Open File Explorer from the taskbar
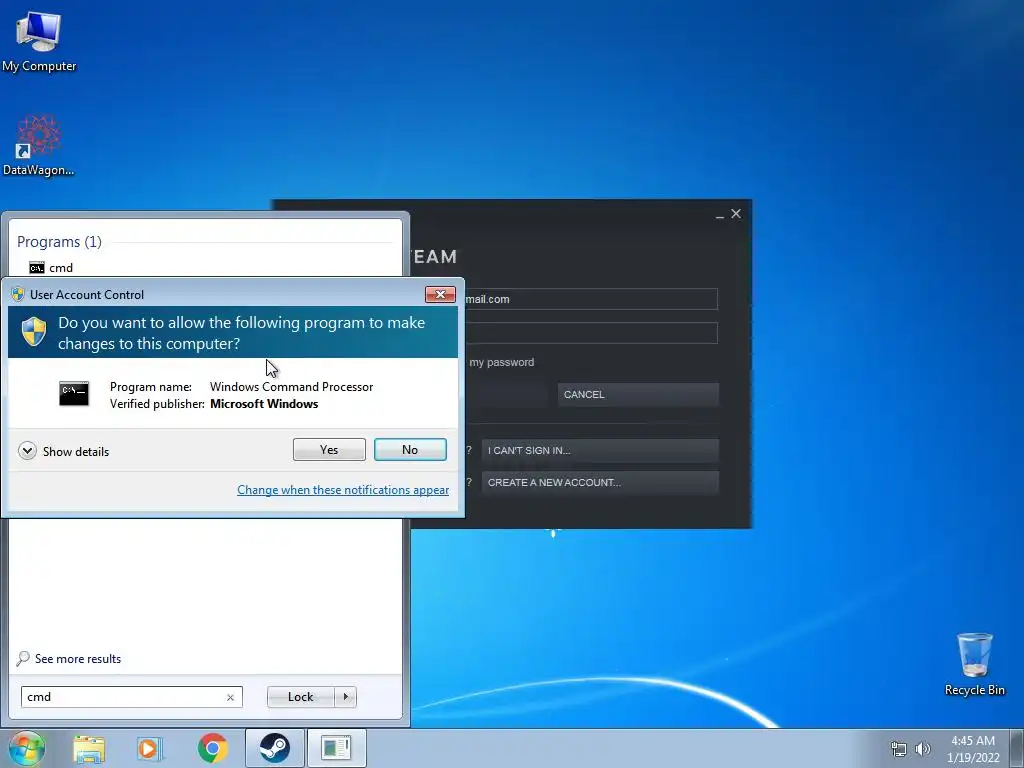The width and height of the screenshot is (1024, 768). click(89, 748)
